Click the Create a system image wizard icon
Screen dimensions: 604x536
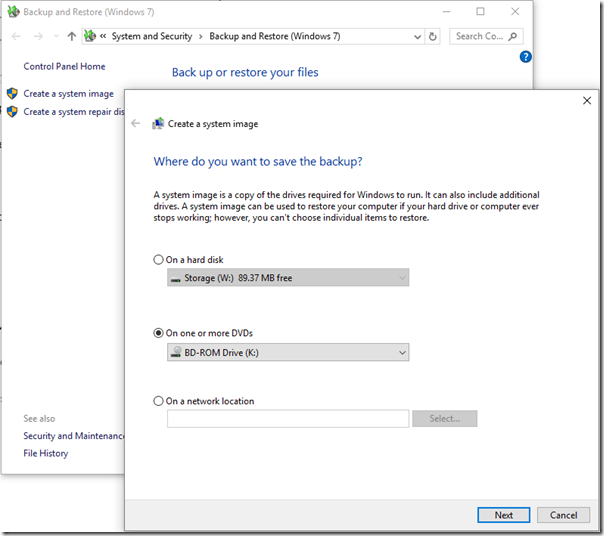pyautogui.click(x=158, y=123)
